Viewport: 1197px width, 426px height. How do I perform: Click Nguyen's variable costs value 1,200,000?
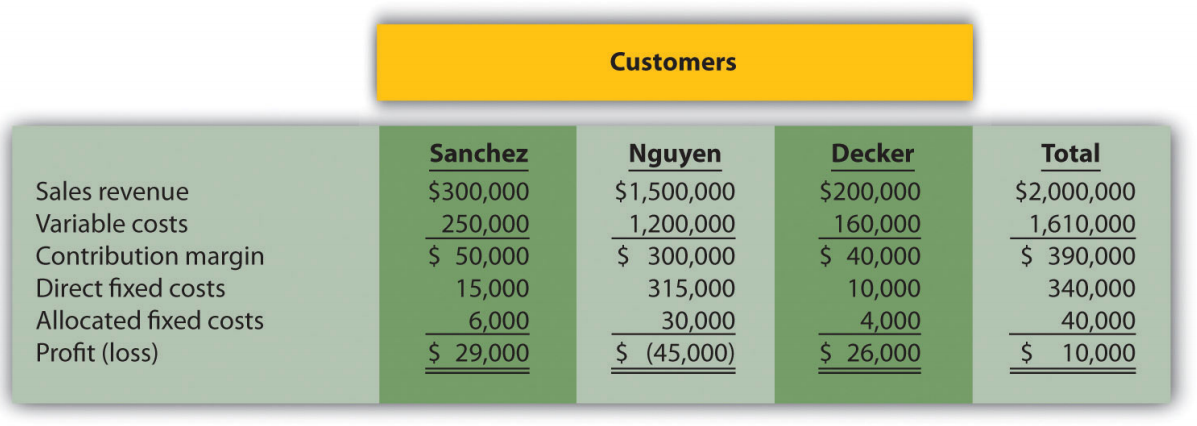click(x=685, y=223)
